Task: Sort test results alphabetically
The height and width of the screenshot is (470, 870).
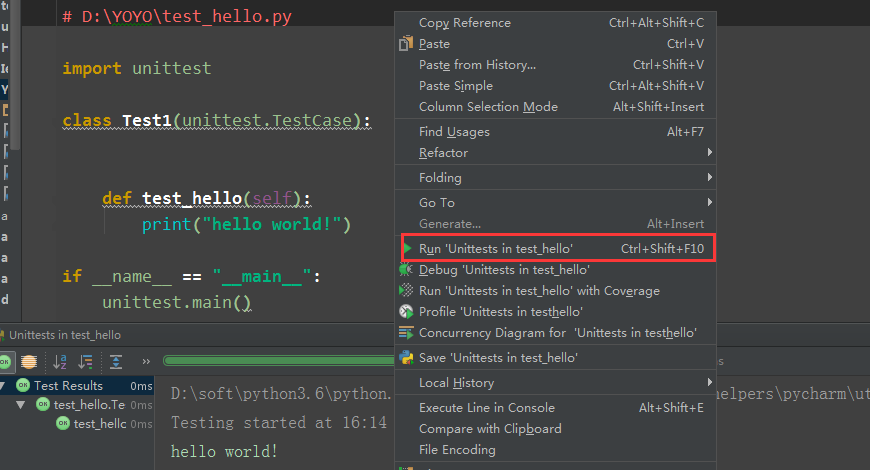Action: [x=59, y=362]
